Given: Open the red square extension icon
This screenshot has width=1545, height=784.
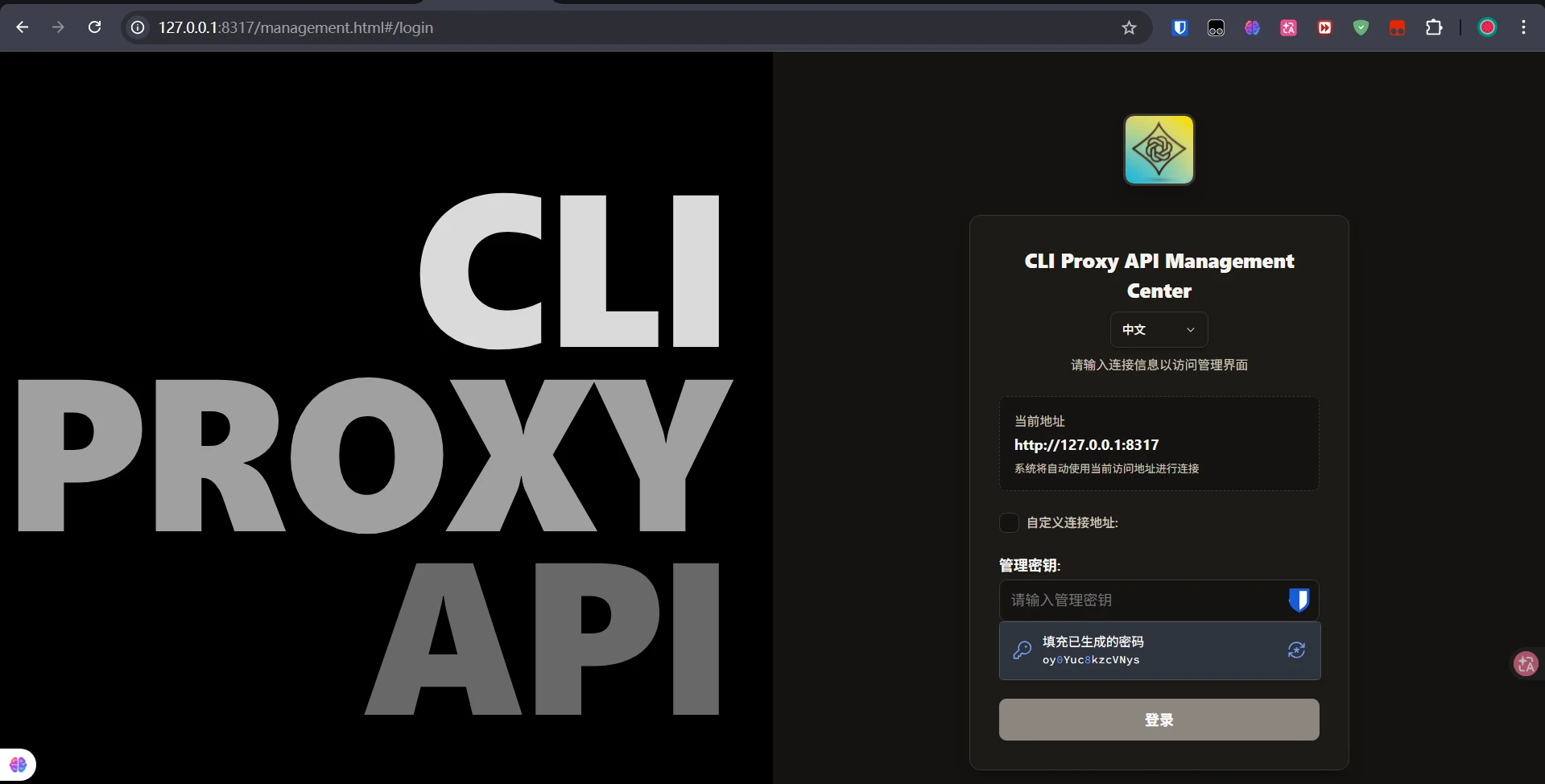Looking at the screenshot, I should (x=1397, y=27).
